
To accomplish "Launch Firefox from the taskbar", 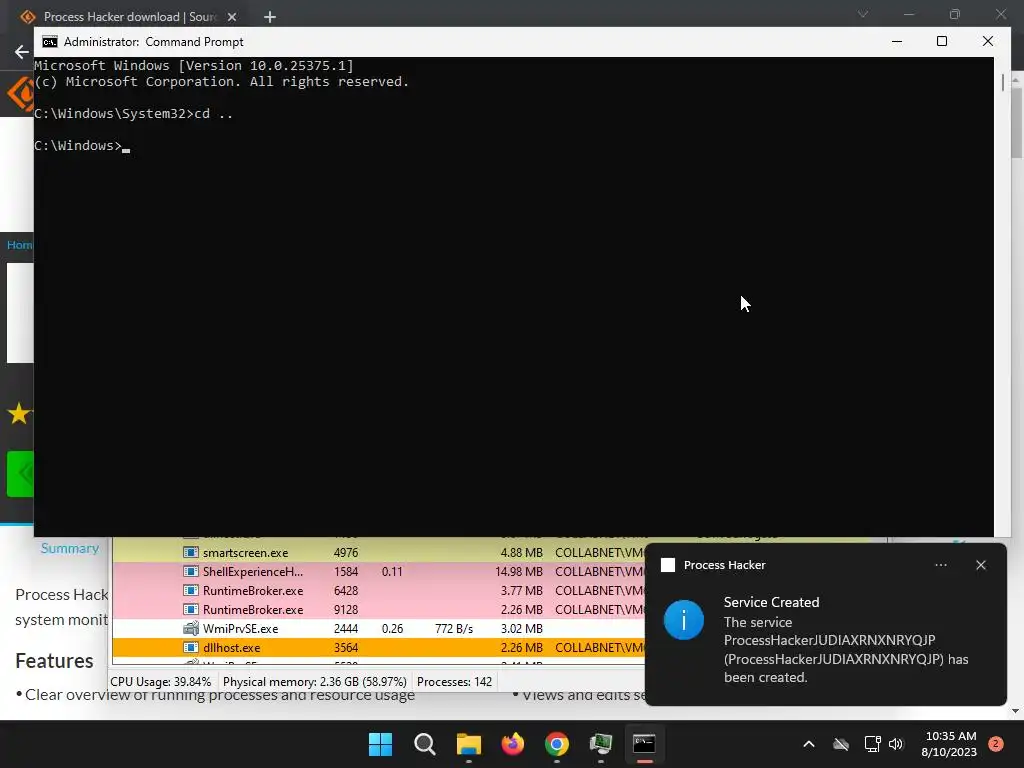I will [x=513, y=744].
